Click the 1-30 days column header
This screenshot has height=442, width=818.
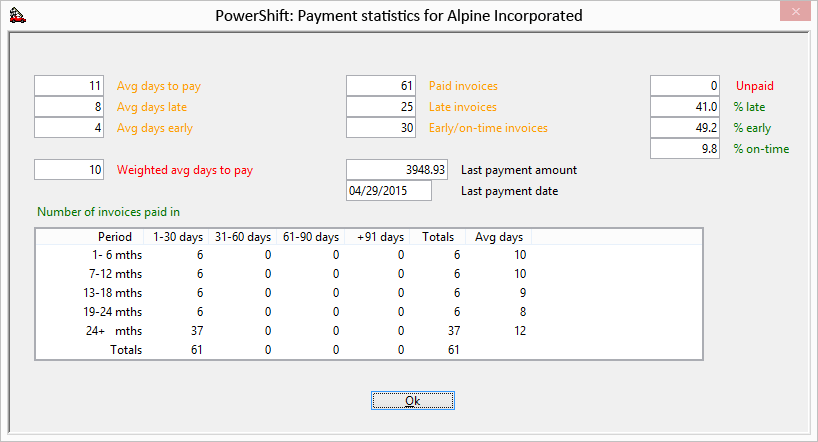pyautogui.click(x=177, y=237)
